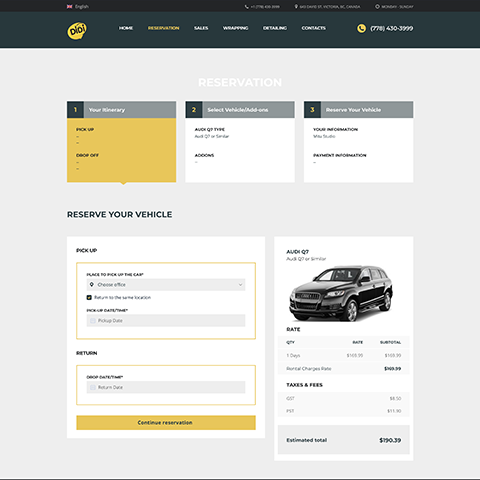
Task: Click the calendar icon in Return Date field
Action: [93, 387]
